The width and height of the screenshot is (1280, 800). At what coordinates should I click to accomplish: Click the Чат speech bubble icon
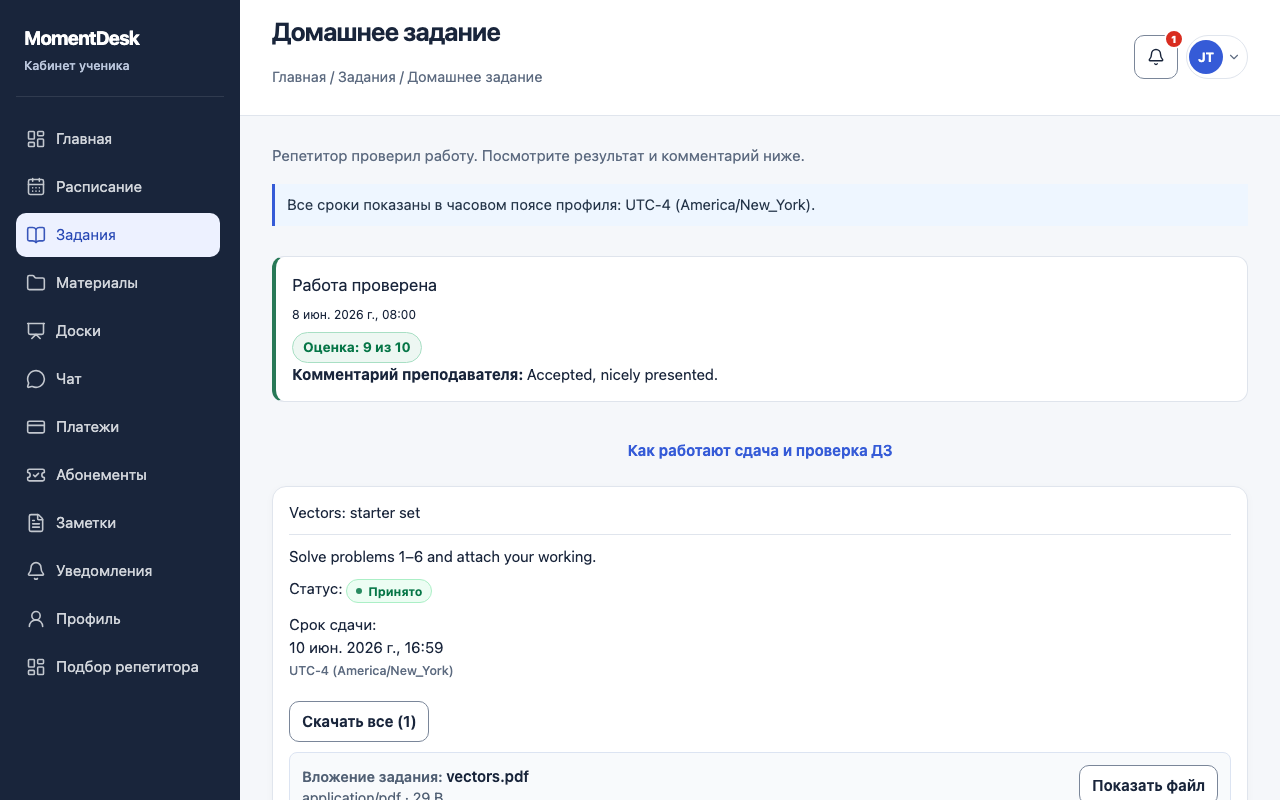point(36,379)
